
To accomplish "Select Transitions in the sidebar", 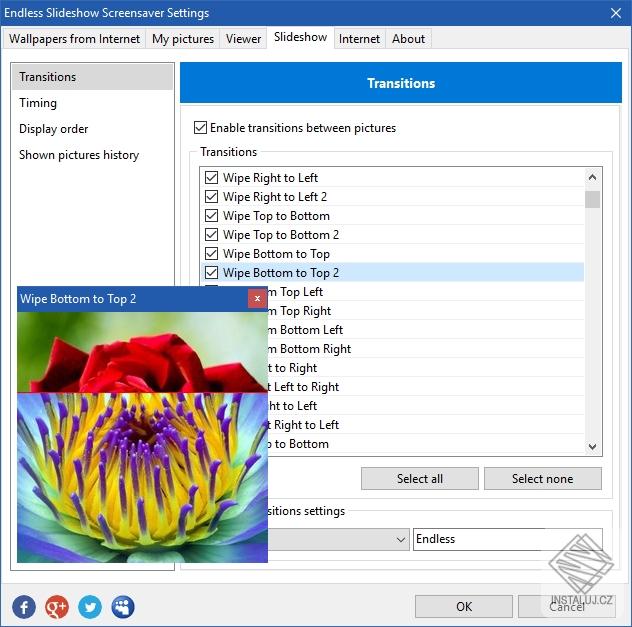I will (93, 77).
